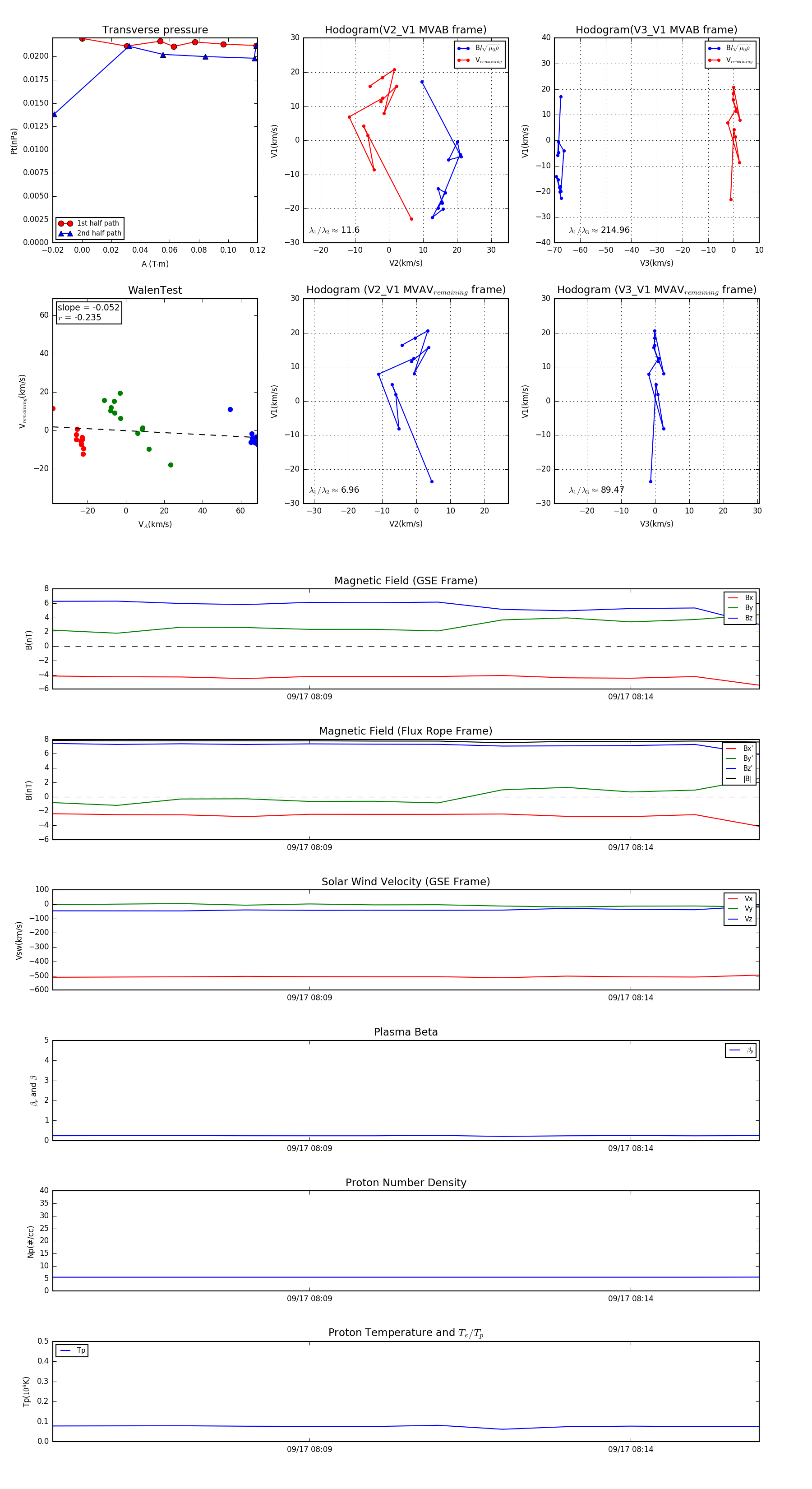Click the 'Bx' legend entry in GSE magnetic field plot

740,598
